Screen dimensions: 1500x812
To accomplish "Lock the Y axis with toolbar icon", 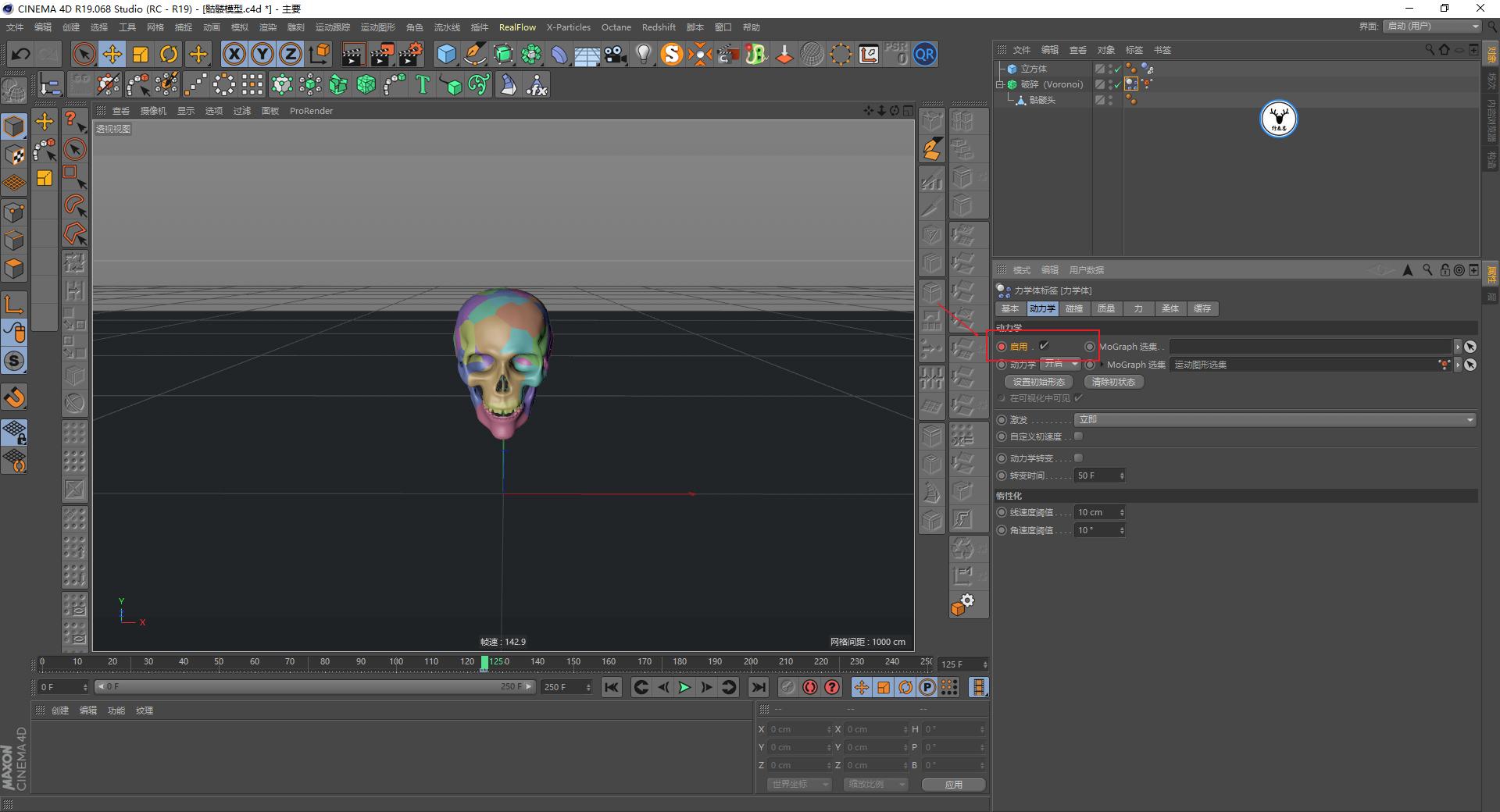I will pyautogui.click(x=262, y=54).
